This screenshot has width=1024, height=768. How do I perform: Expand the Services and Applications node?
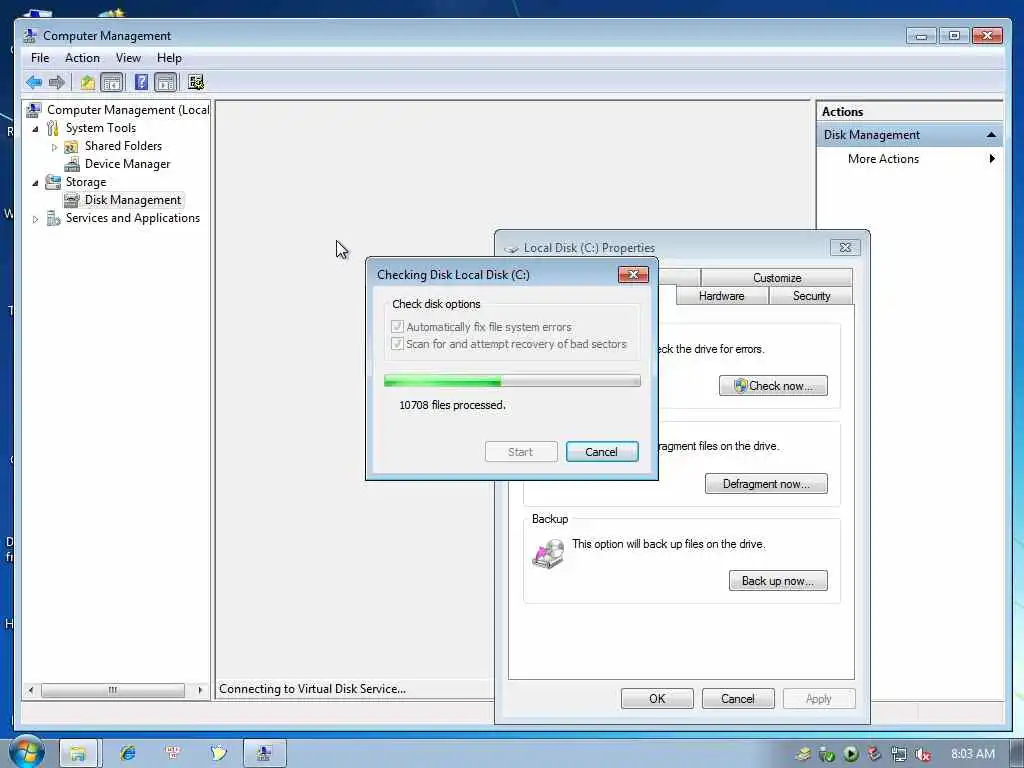click(x=35, y=219)
